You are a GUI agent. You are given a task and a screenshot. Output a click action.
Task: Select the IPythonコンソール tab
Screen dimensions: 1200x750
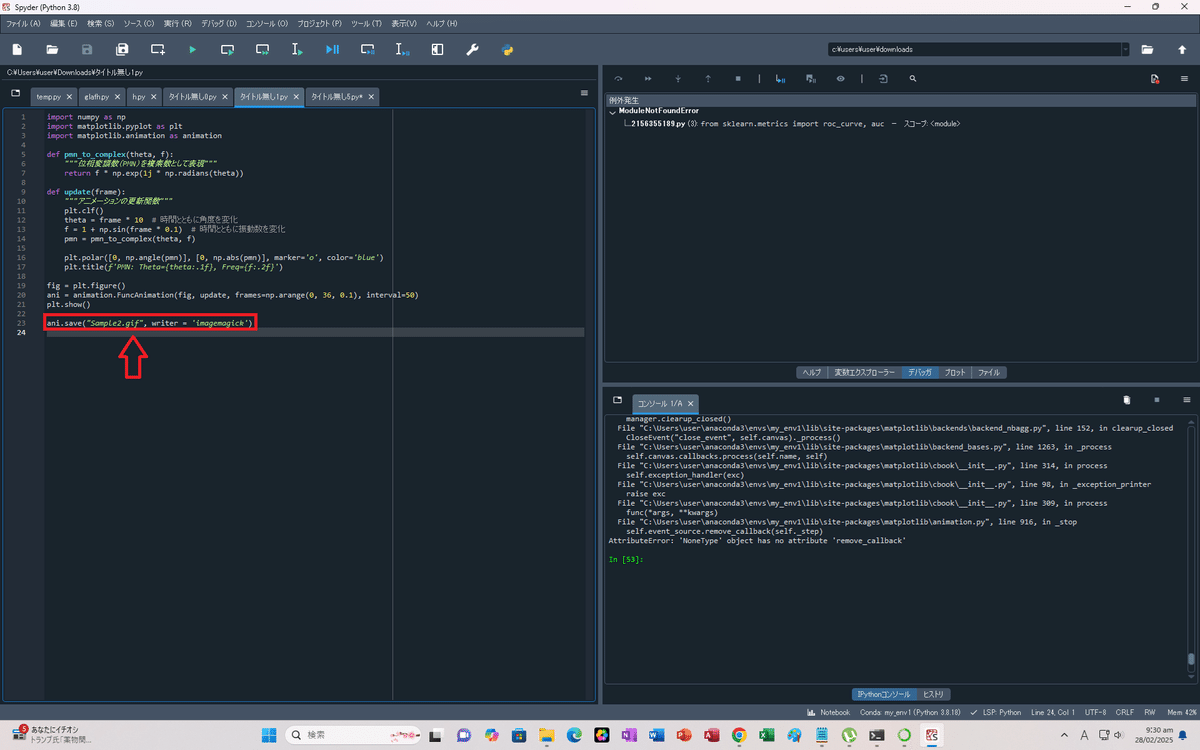[x=883, y=694]
